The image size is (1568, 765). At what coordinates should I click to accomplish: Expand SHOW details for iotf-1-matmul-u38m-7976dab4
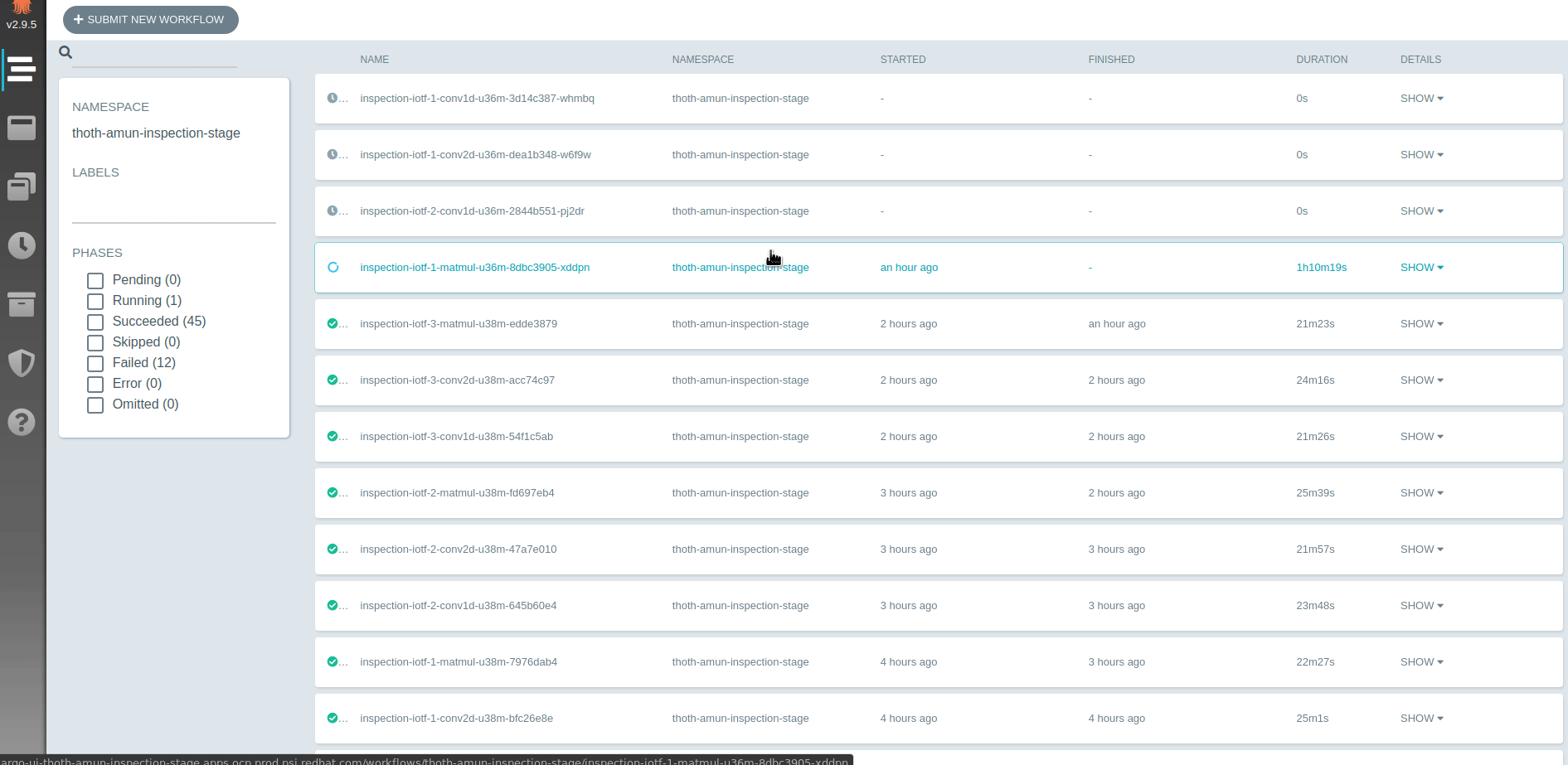pos(1422,662)
